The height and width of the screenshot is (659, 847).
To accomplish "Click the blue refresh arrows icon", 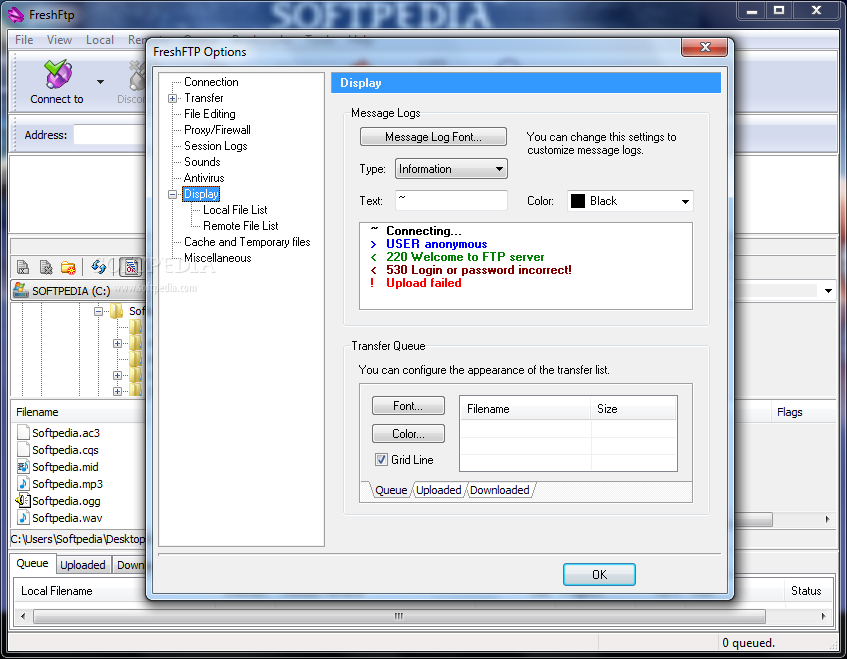I will pos(98,266).
